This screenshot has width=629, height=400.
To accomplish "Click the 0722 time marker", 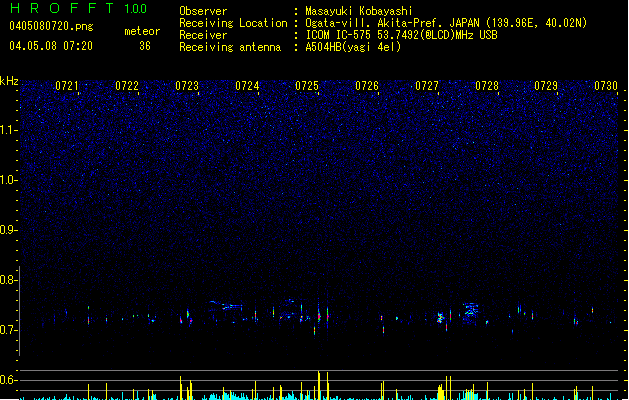I will coord(127,86).
